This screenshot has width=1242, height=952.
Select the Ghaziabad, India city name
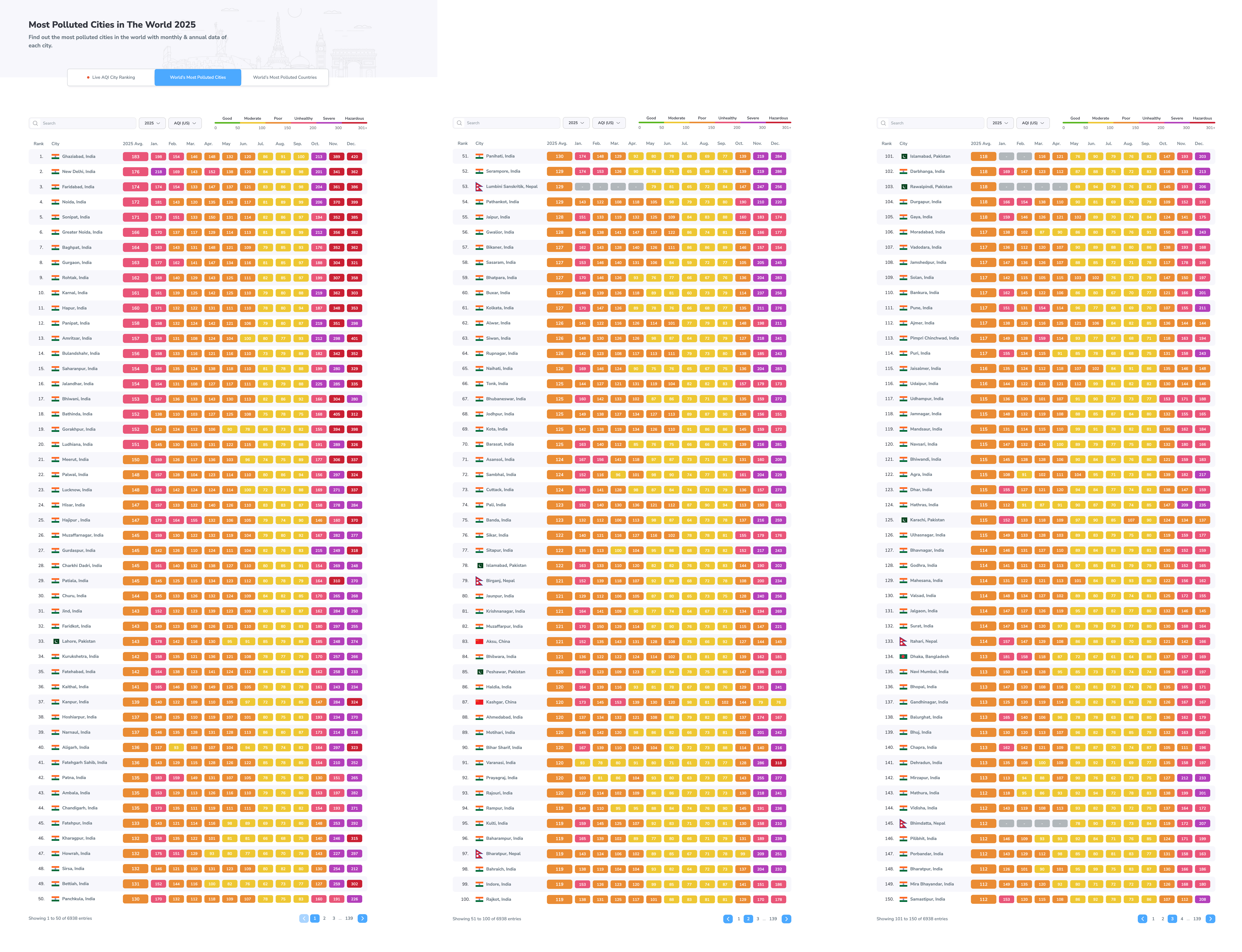pyautogui.click(x=79, y=156)
